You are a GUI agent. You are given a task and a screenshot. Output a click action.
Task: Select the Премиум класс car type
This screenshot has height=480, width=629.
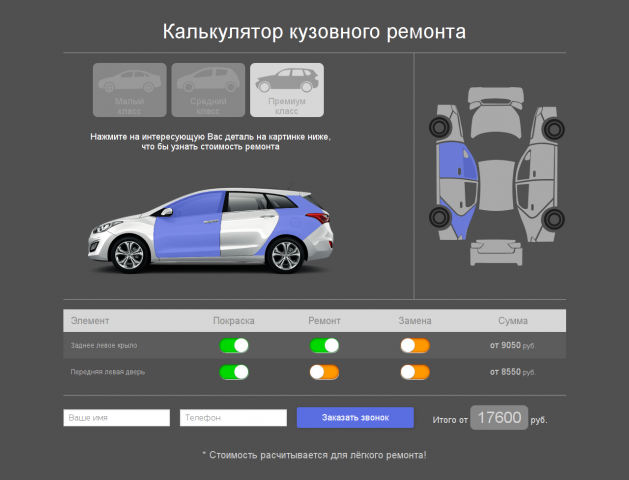(x=287, y=90)
